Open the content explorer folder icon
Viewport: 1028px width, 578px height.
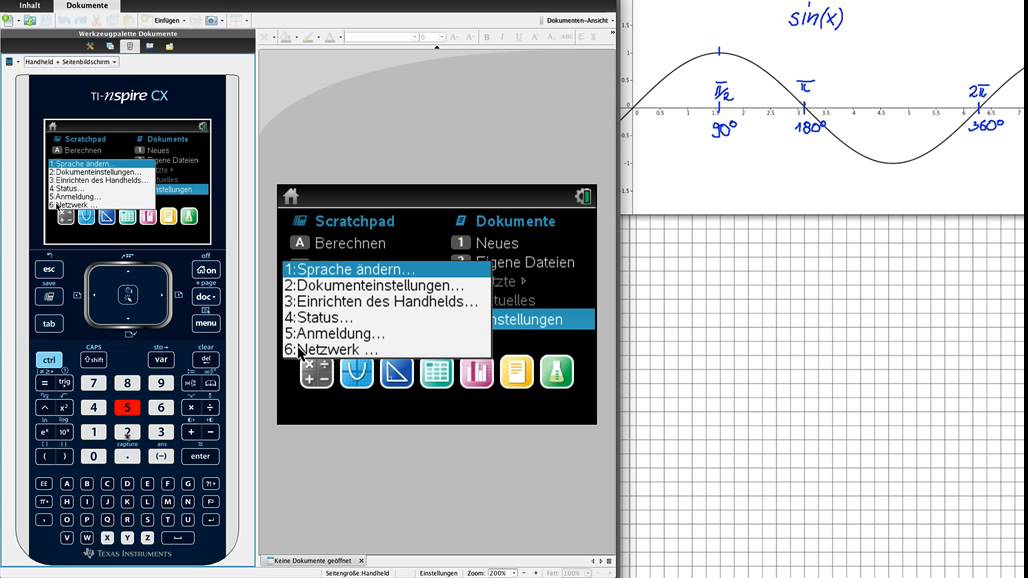click(169, 47)
